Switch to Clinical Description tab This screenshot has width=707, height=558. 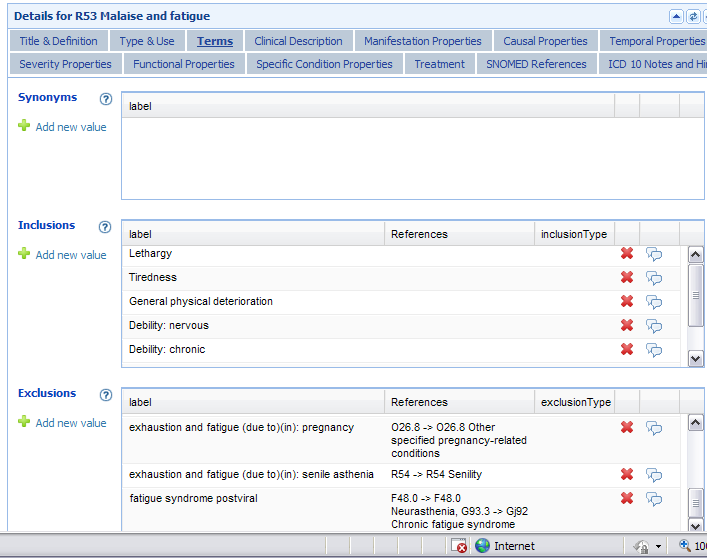tap(298, 41)
